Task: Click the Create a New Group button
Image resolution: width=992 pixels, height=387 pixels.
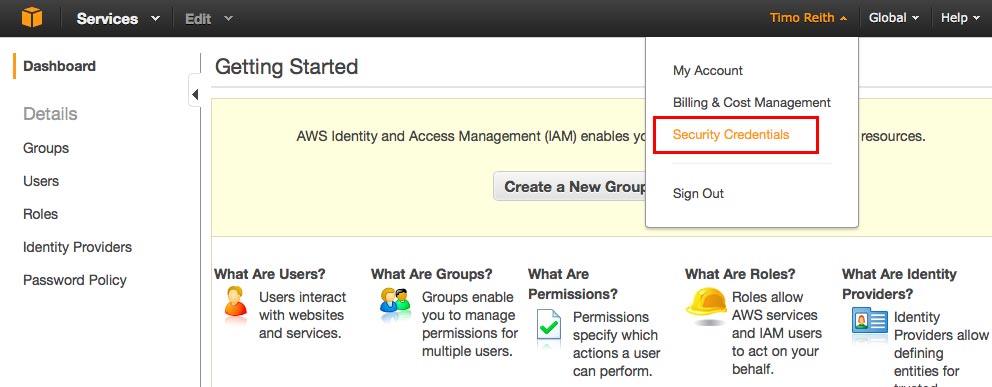Action: [x=569, y=187]
